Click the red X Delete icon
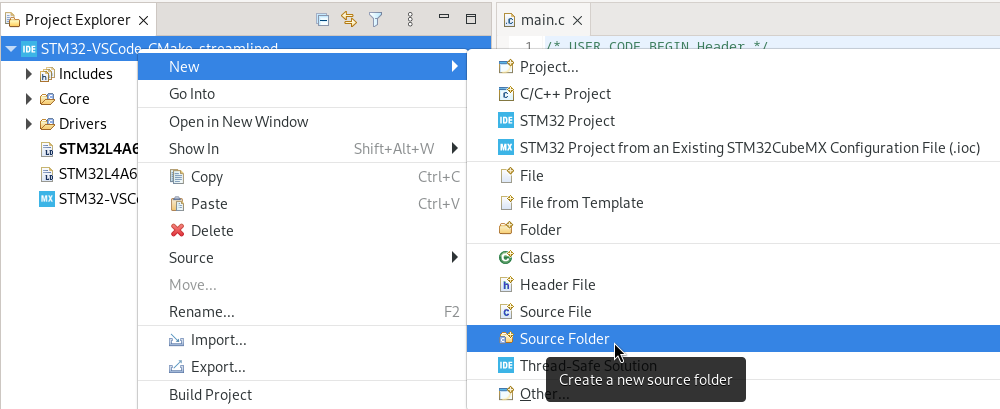 pos(177,230)
